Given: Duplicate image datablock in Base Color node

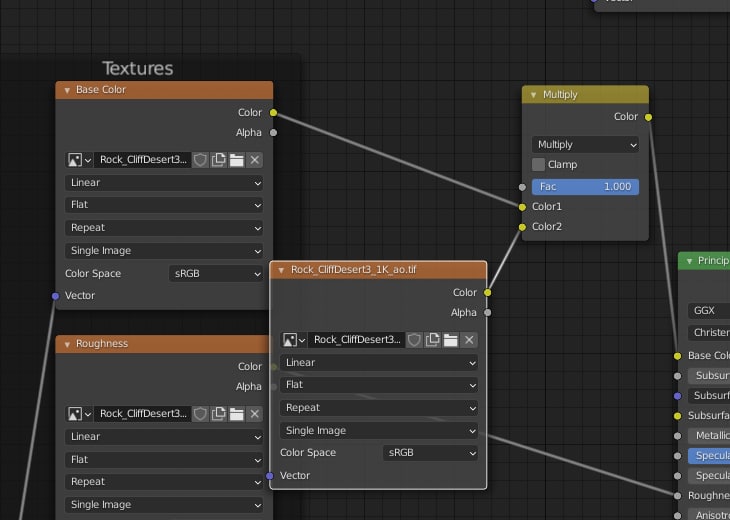Looking at the screenshot, I should point(218,160).
